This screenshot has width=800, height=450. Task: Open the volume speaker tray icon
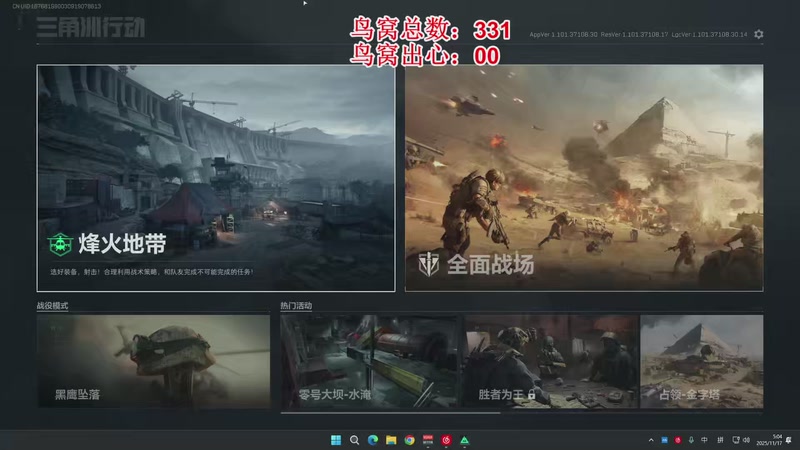click(x=746, y=440)
